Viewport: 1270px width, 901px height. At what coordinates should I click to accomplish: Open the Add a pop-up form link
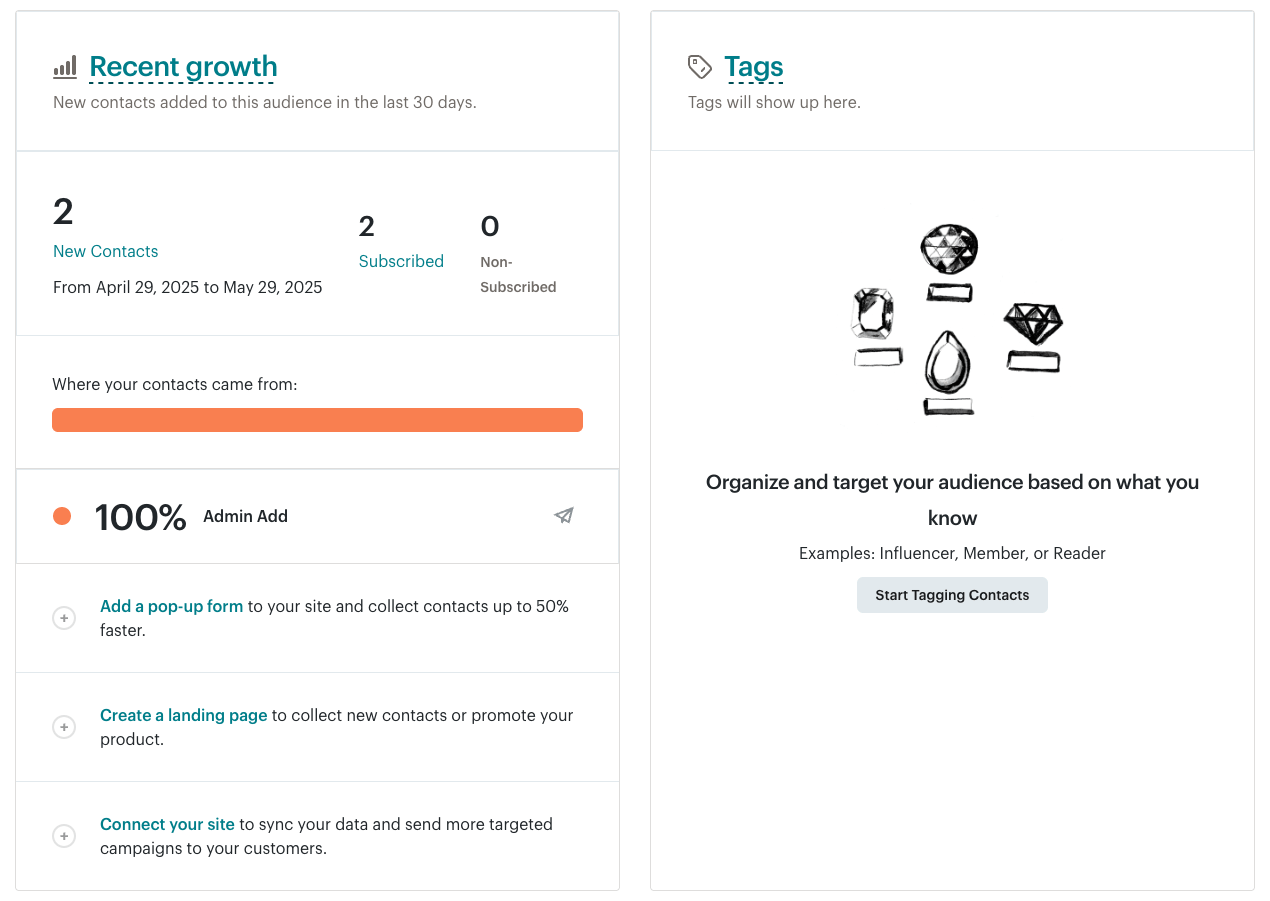point(171,606)
